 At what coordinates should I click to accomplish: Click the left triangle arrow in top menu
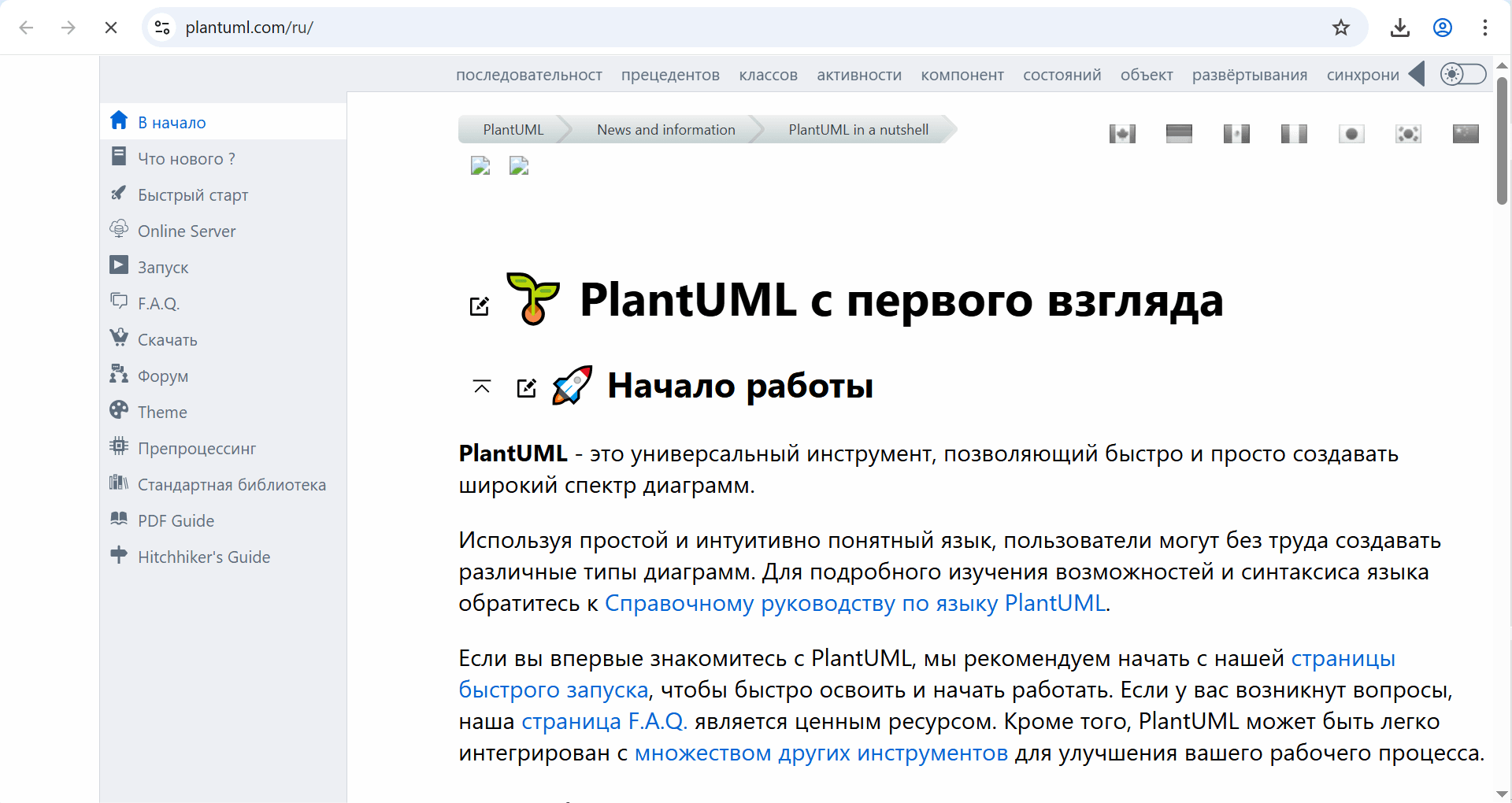1417,74
